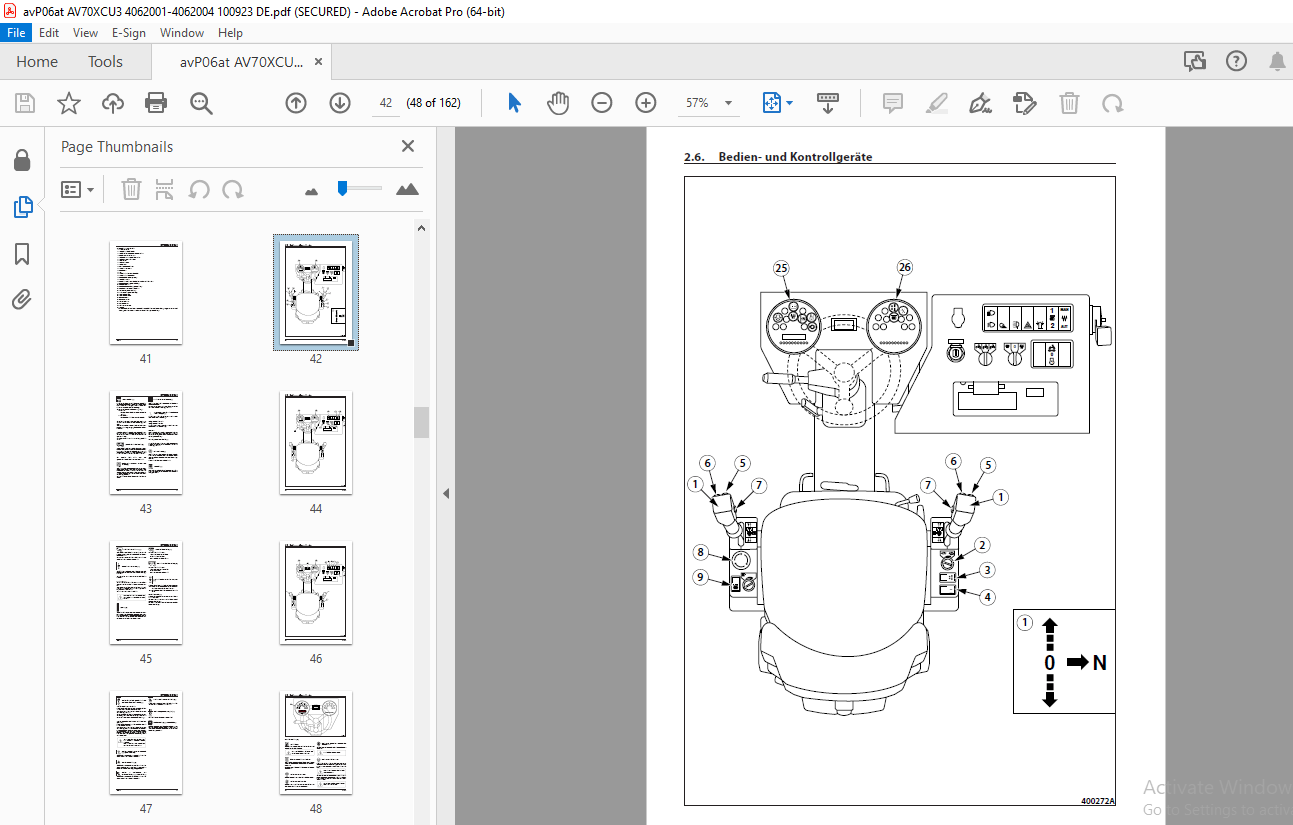This screenshot has height=825, width=1293.
Task: Switch to the Tools tab
Action: coord(105,62)
